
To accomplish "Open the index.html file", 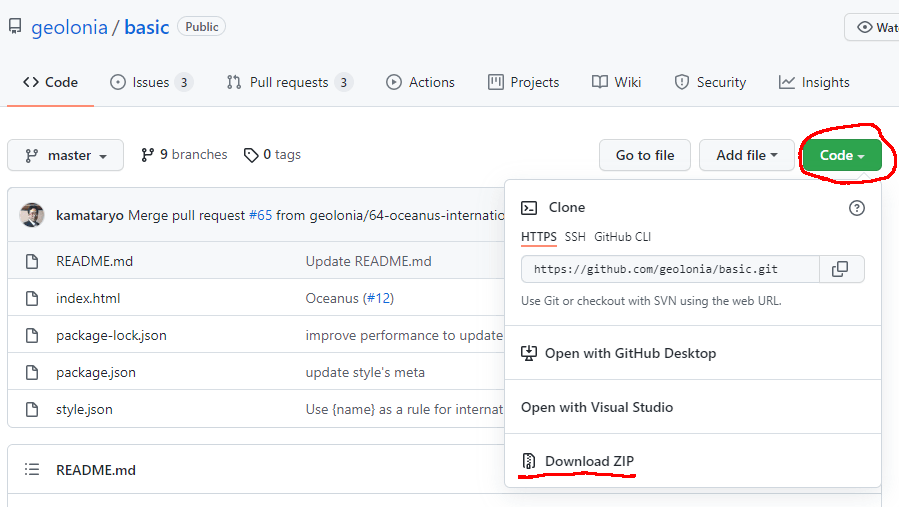I will pyautogui.click(x=88, y=298).
